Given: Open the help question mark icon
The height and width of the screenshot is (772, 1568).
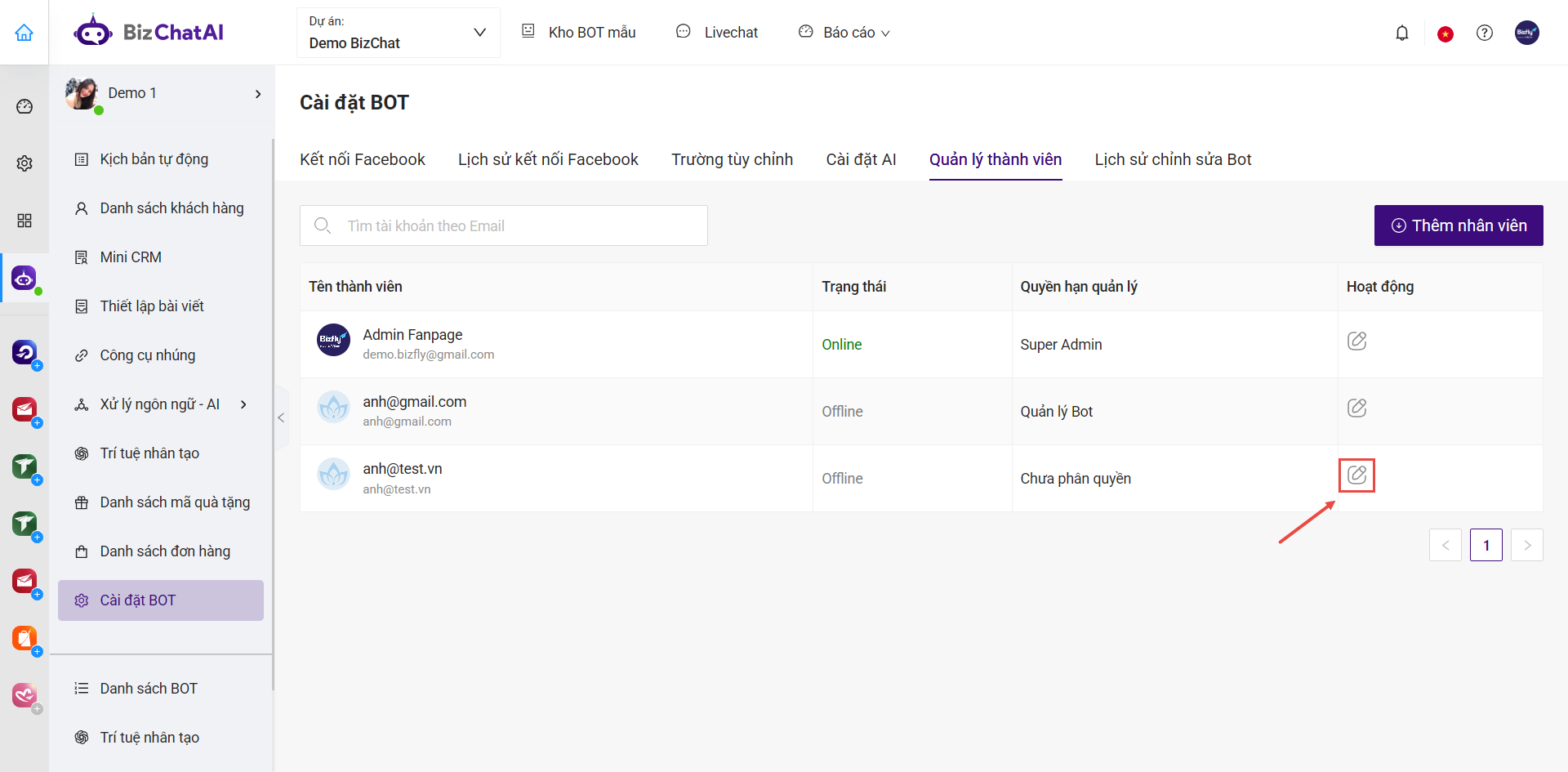Looking at the screenshot, I should coord(1484,33).
